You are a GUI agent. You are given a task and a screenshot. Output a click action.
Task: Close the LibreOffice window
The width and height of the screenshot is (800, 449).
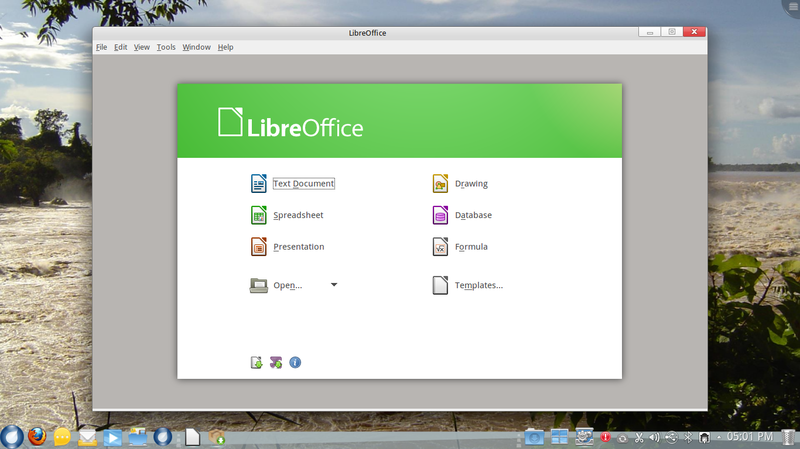[x=694, y=32]
